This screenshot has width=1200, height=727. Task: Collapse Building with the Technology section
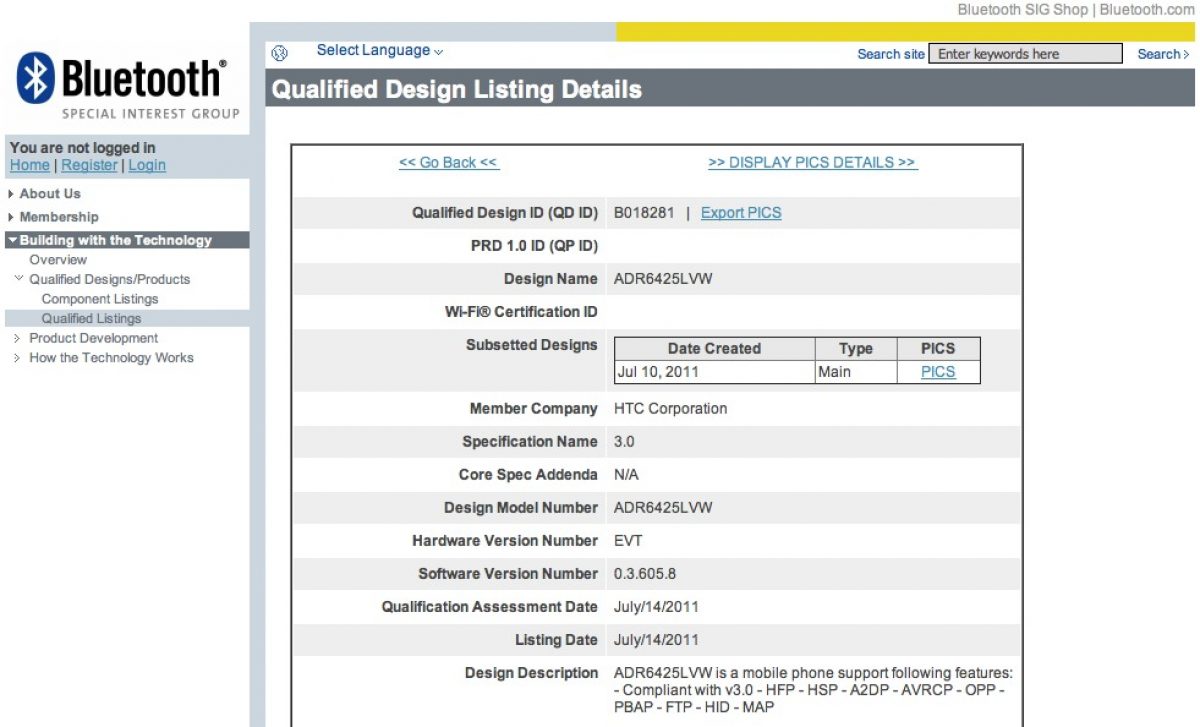coord(115,240)
